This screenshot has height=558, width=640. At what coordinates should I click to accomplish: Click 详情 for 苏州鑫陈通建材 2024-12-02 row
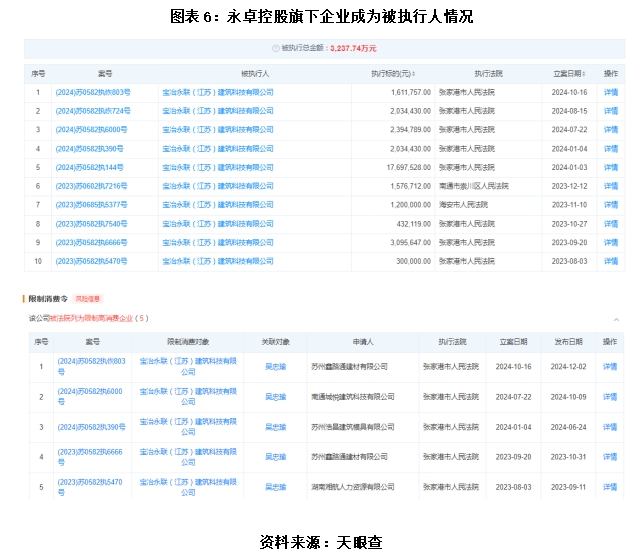[x=610, y=367]
